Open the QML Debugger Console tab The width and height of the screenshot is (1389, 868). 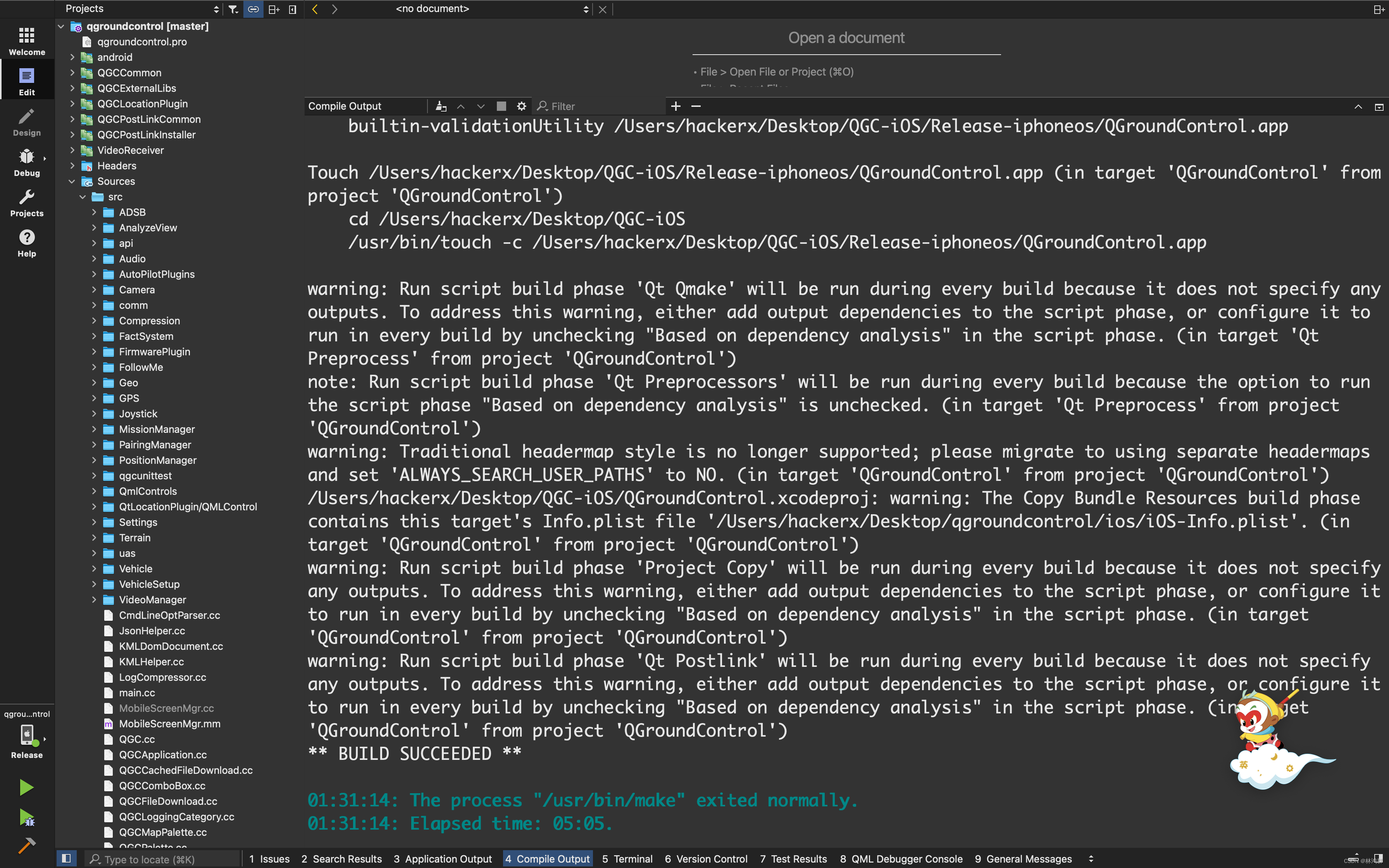(901, 859)
